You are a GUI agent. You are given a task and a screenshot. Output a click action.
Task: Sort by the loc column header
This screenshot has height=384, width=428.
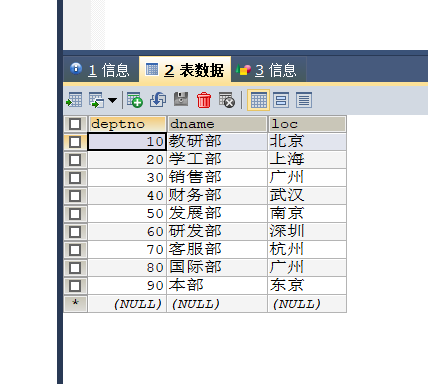(x=307, y=124)
